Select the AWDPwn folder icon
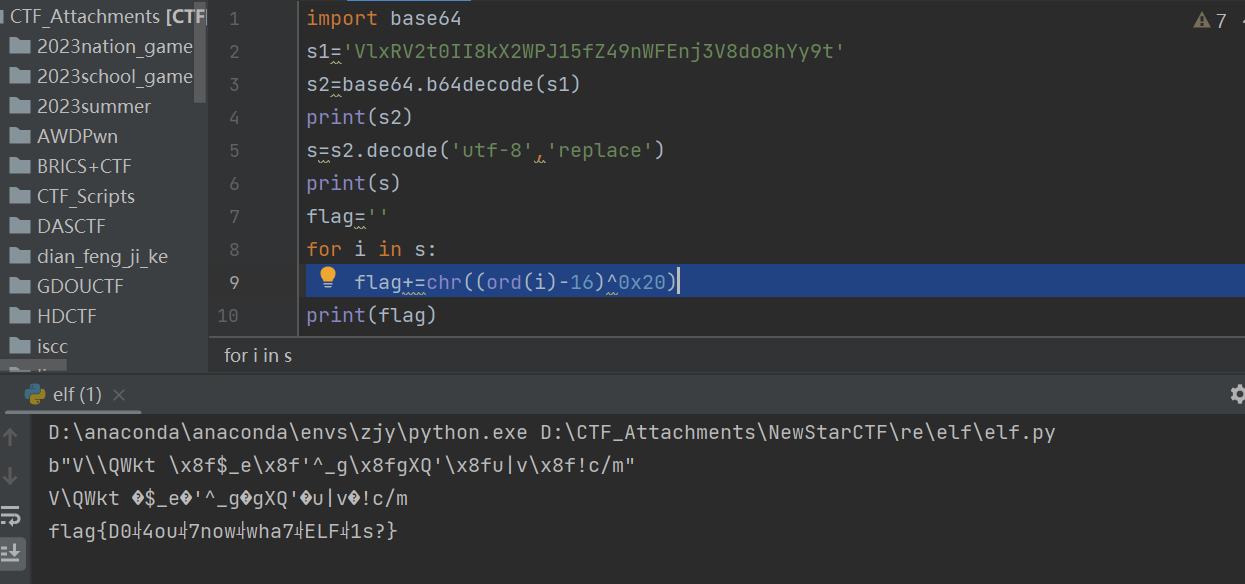This screenshot has width=1245, height=584. coord(20,136)
